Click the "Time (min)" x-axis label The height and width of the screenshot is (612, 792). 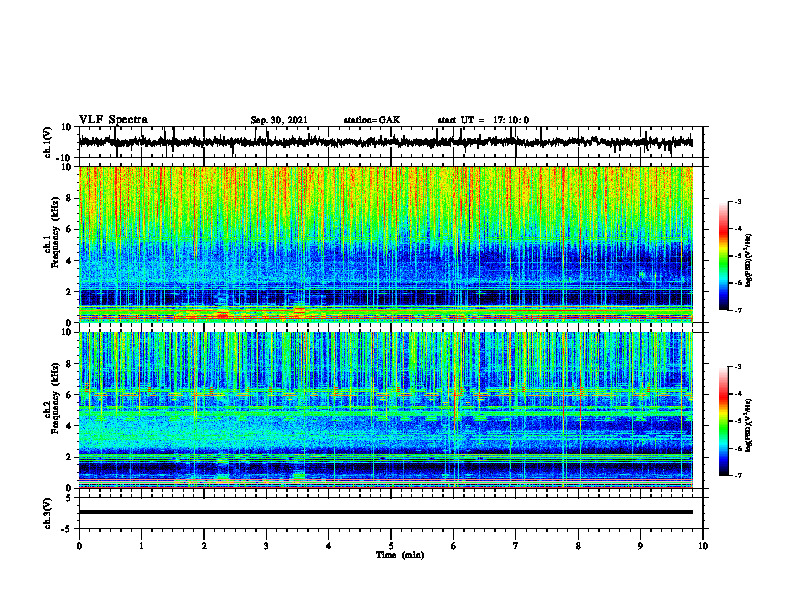point(400,555)
